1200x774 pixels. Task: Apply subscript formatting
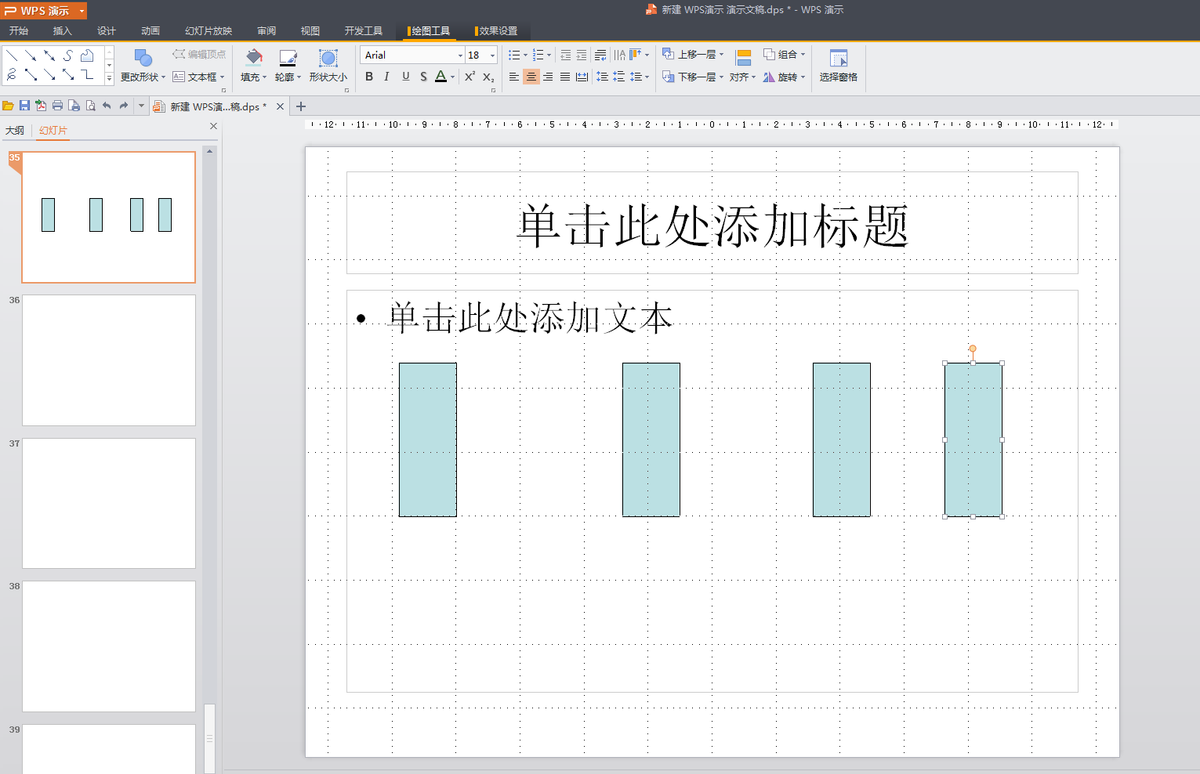[x=488, y=76]
